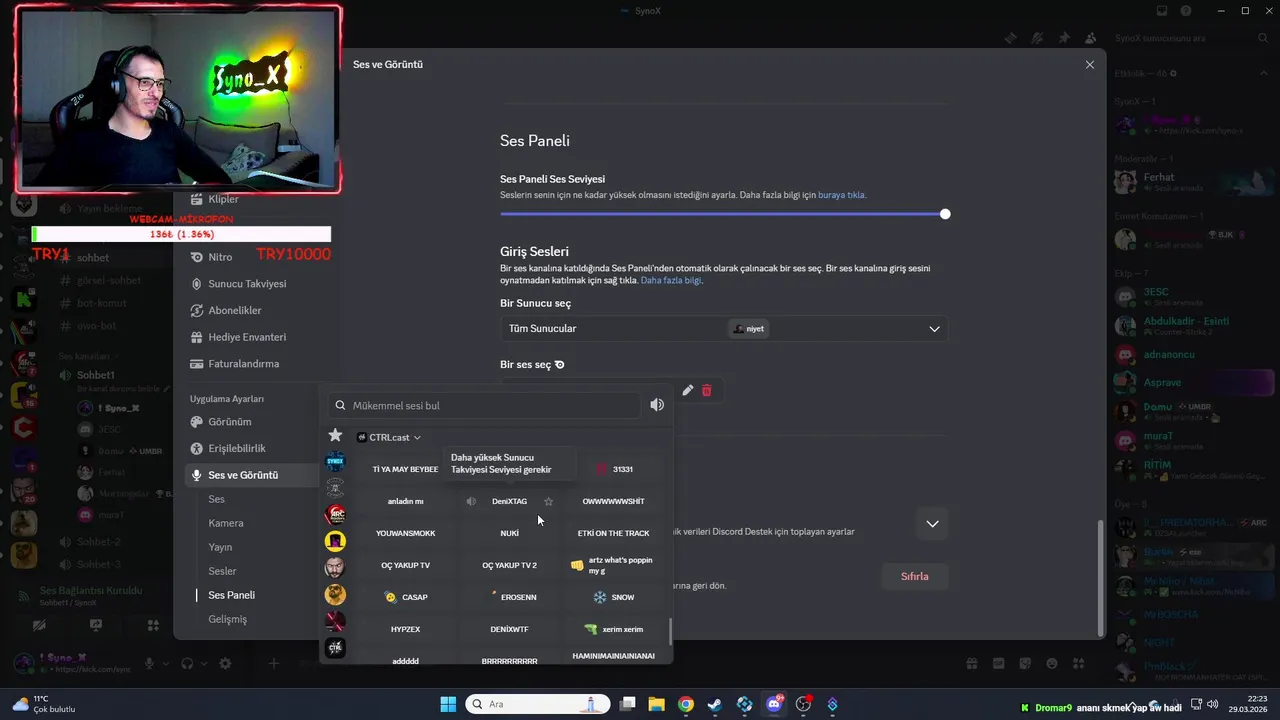This screenshot has height=720, width=1280.
Task: Close the Ses ve Görüntü settings with X
Action: (x=1090, y=64)
